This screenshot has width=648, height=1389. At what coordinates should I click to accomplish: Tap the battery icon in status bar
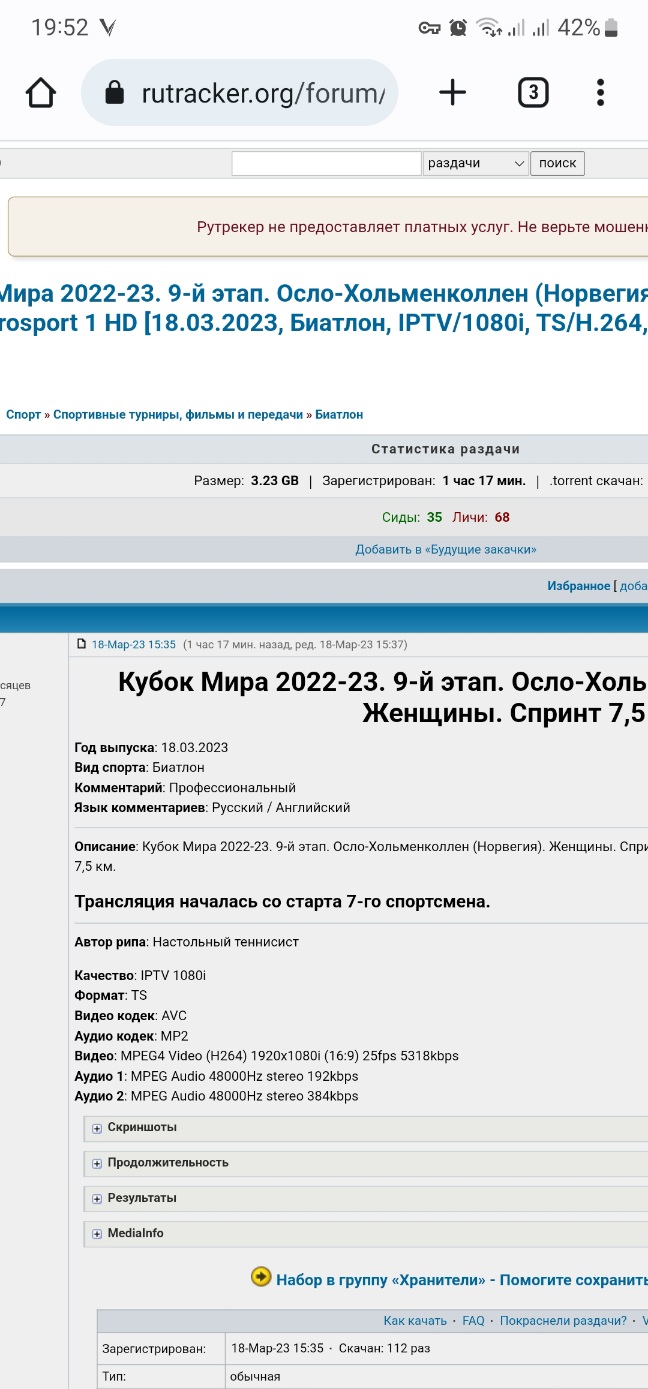click(x=613, y=28)
